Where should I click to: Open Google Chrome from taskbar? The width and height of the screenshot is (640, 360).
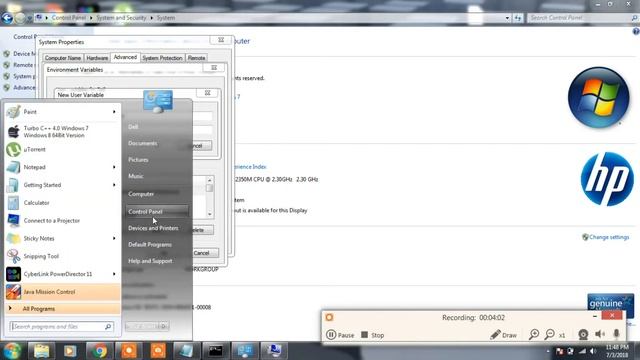99,351
